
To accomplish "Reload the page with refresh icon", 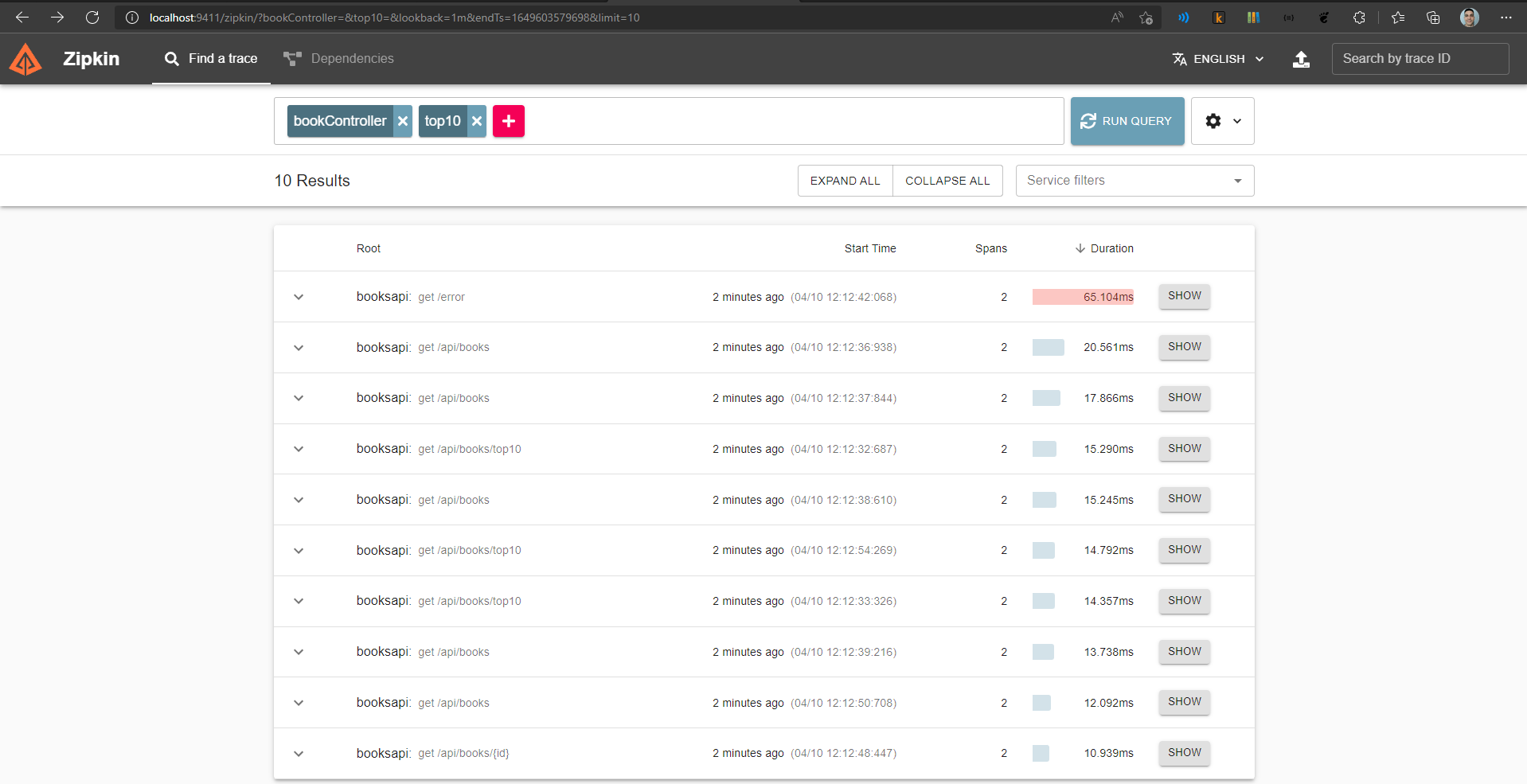I will [92, 17].
